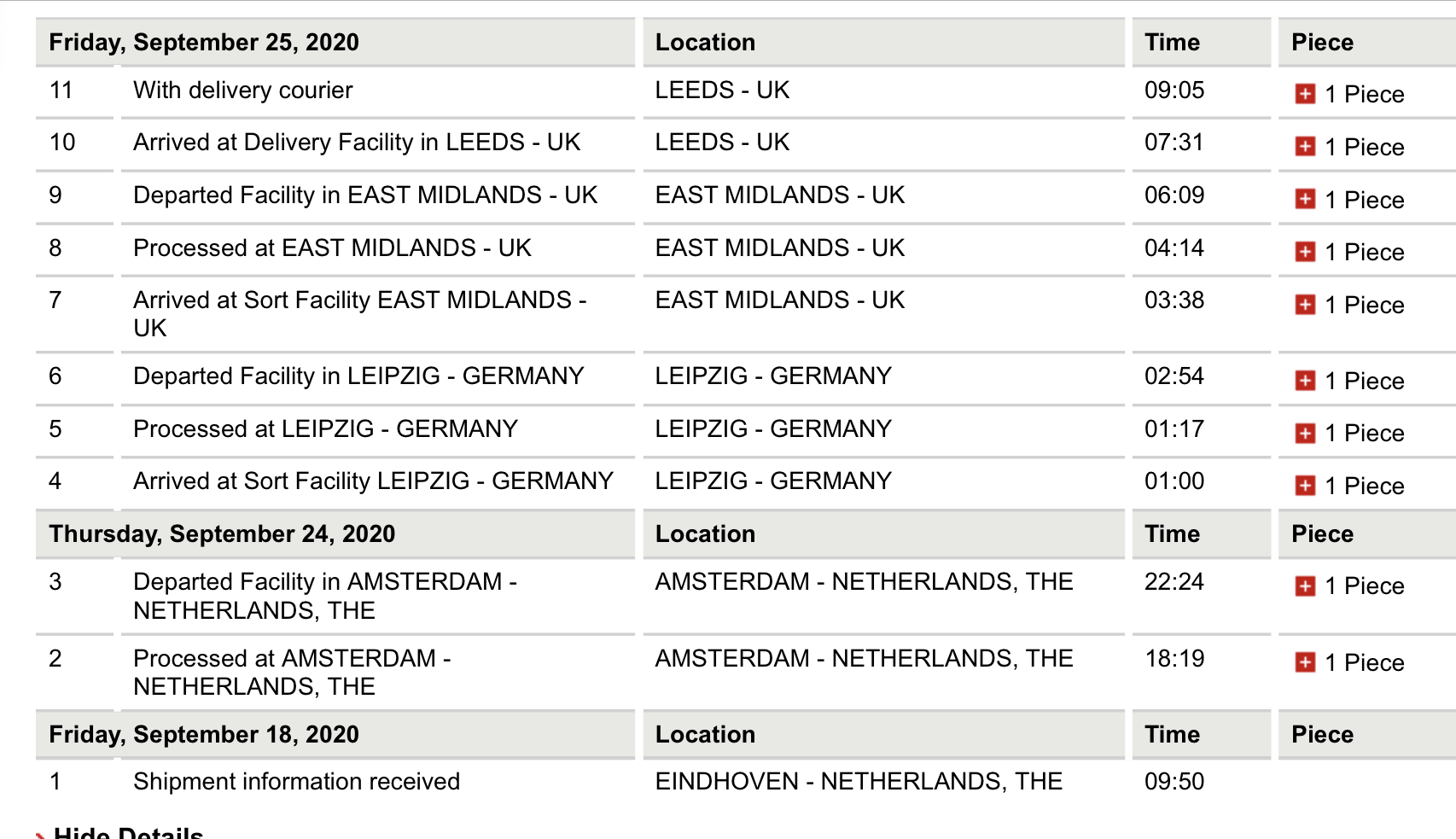Expand plus icon for Departed AMSTERDAM at 22:24

[x=1305, y=586]
